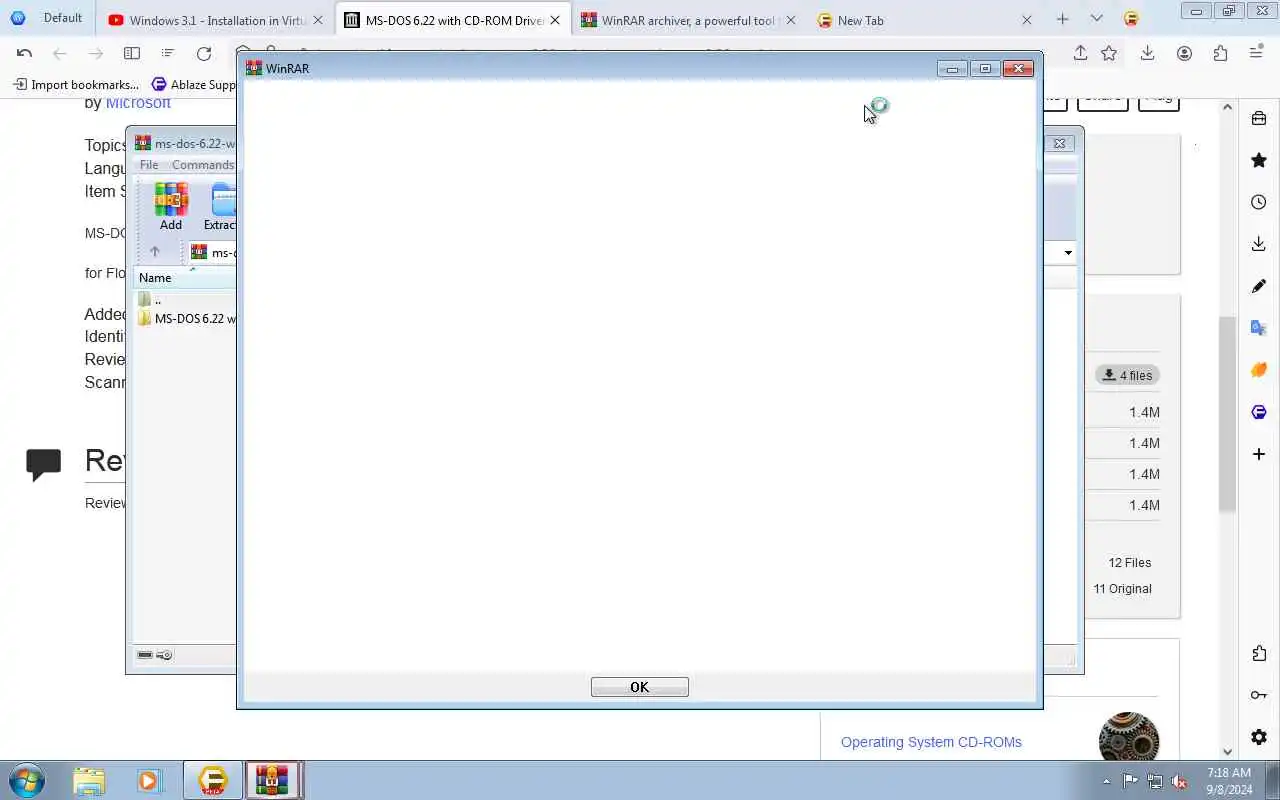The height and width of the screenshot is (800, 1280).
Task: Click the drive icon in WinRAR status bar
Action: (145, 655)
